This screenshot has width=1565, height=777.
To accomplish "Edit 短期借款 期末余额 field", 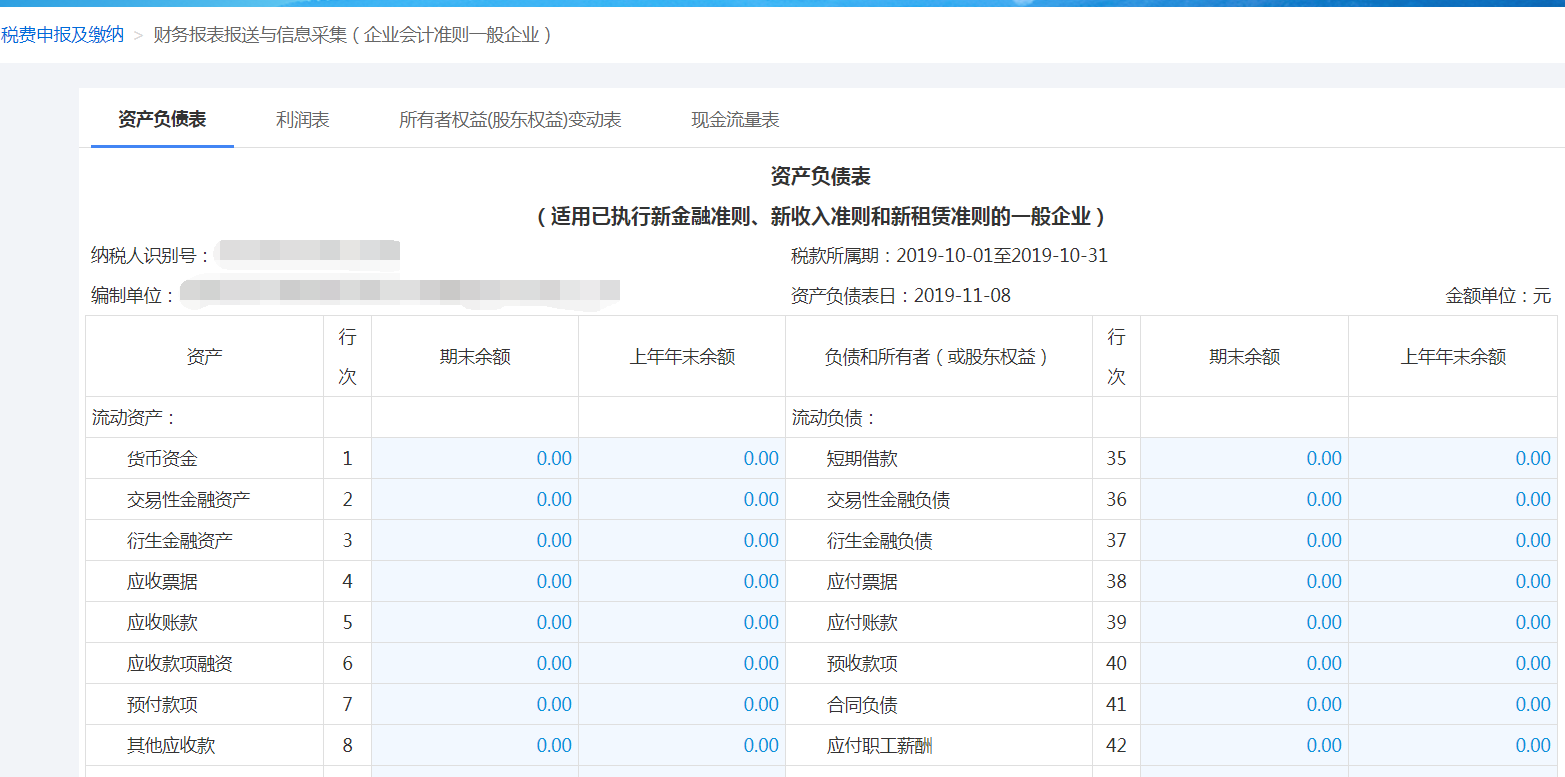I will point(1244,458).
